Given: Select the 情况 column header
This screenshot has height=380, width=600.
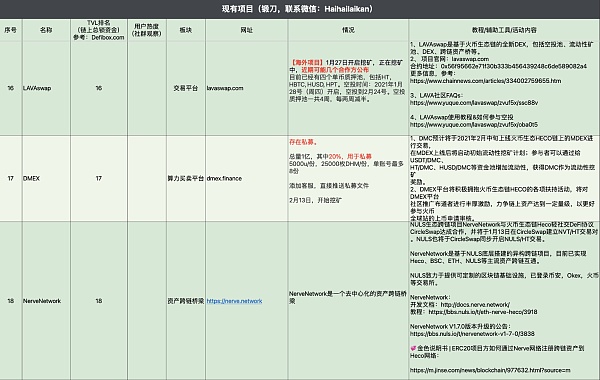Looking at the screenshot, I should pos(348,30).
